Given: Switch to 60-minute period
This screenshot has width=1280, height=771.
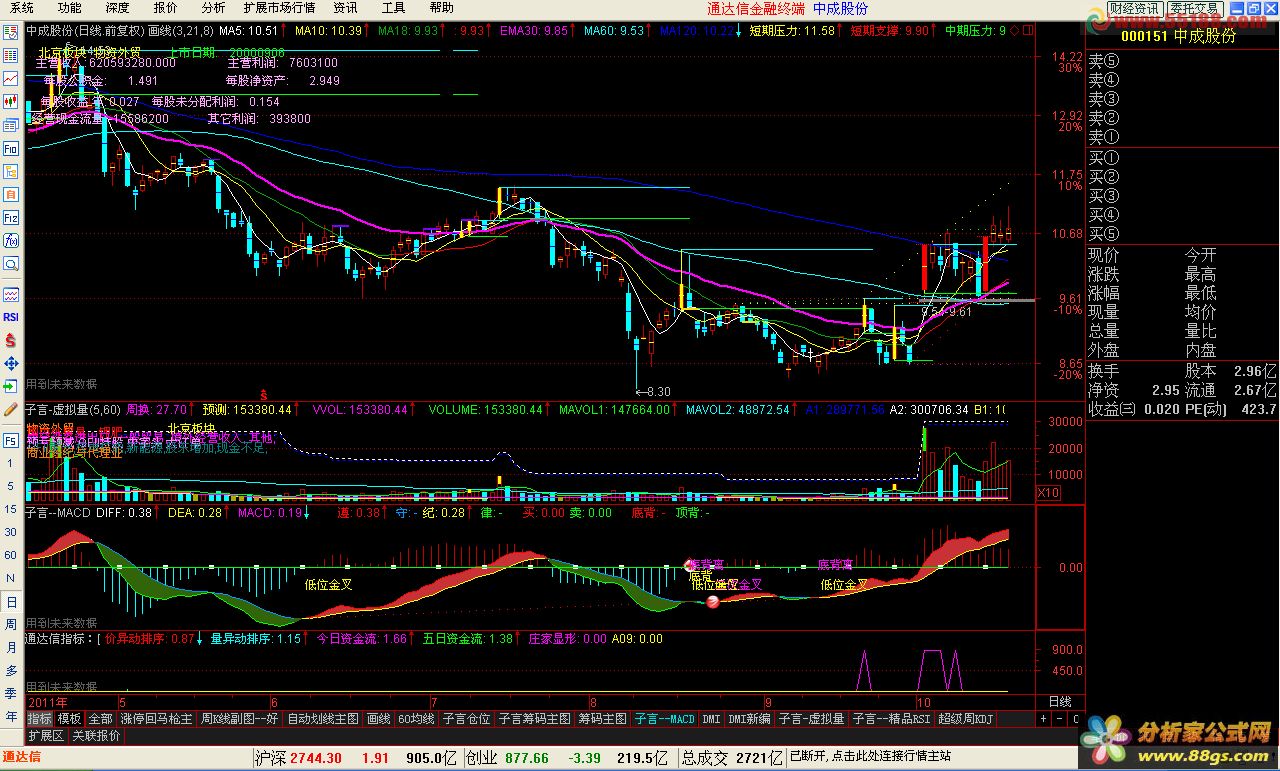Looking at the screenshot, I should coord(11,555).
